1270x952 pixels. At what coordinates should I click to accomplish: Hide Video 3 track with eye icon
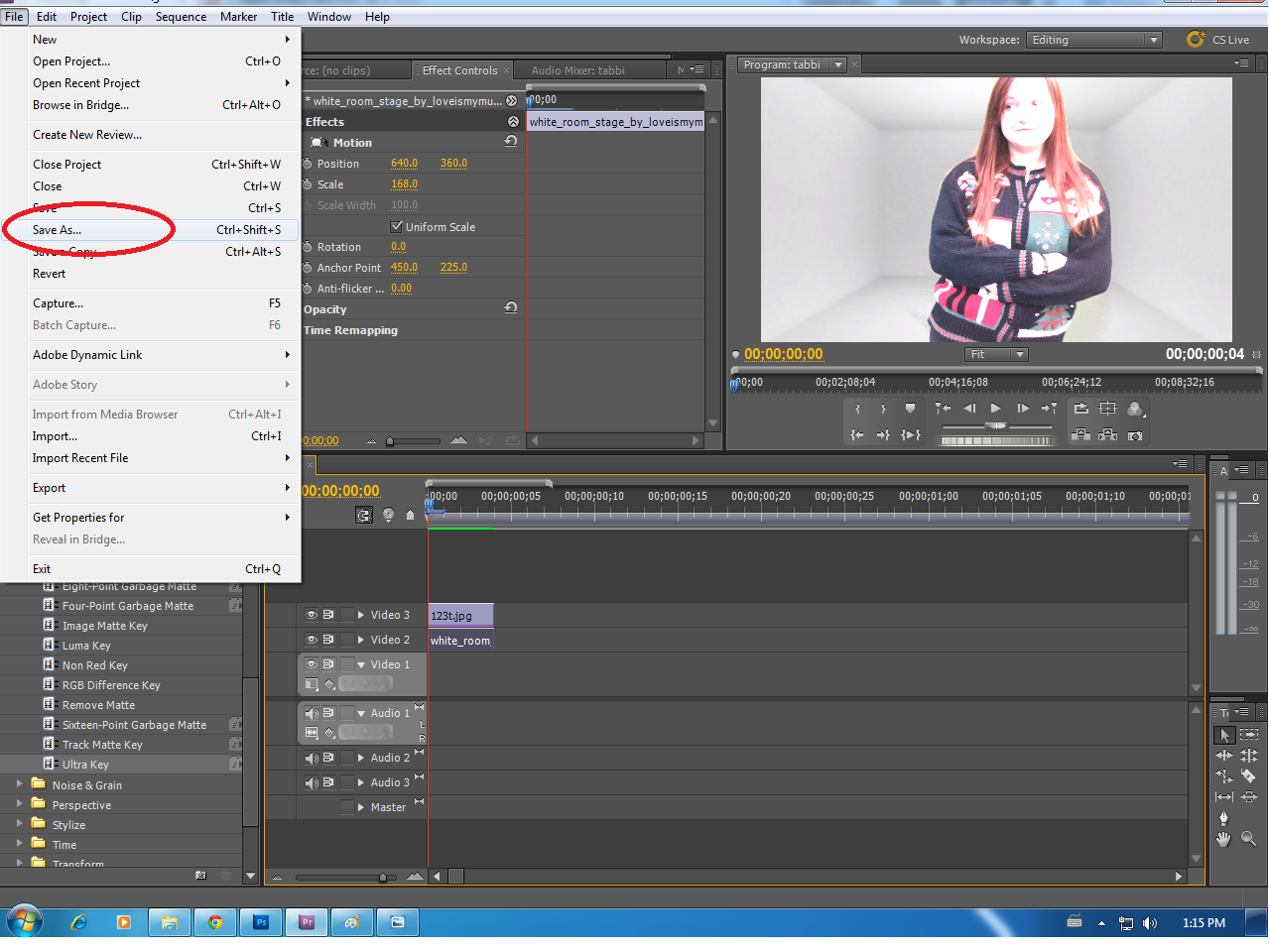tap(312, 615)
